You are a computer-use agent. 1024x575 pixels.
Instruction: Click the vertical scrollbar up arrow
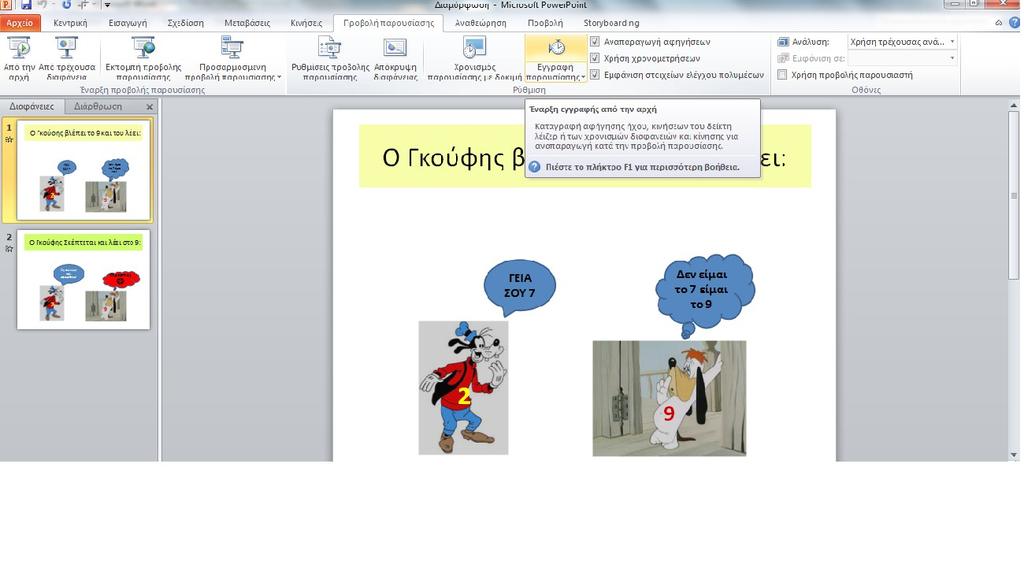[x=1014, y=105]
